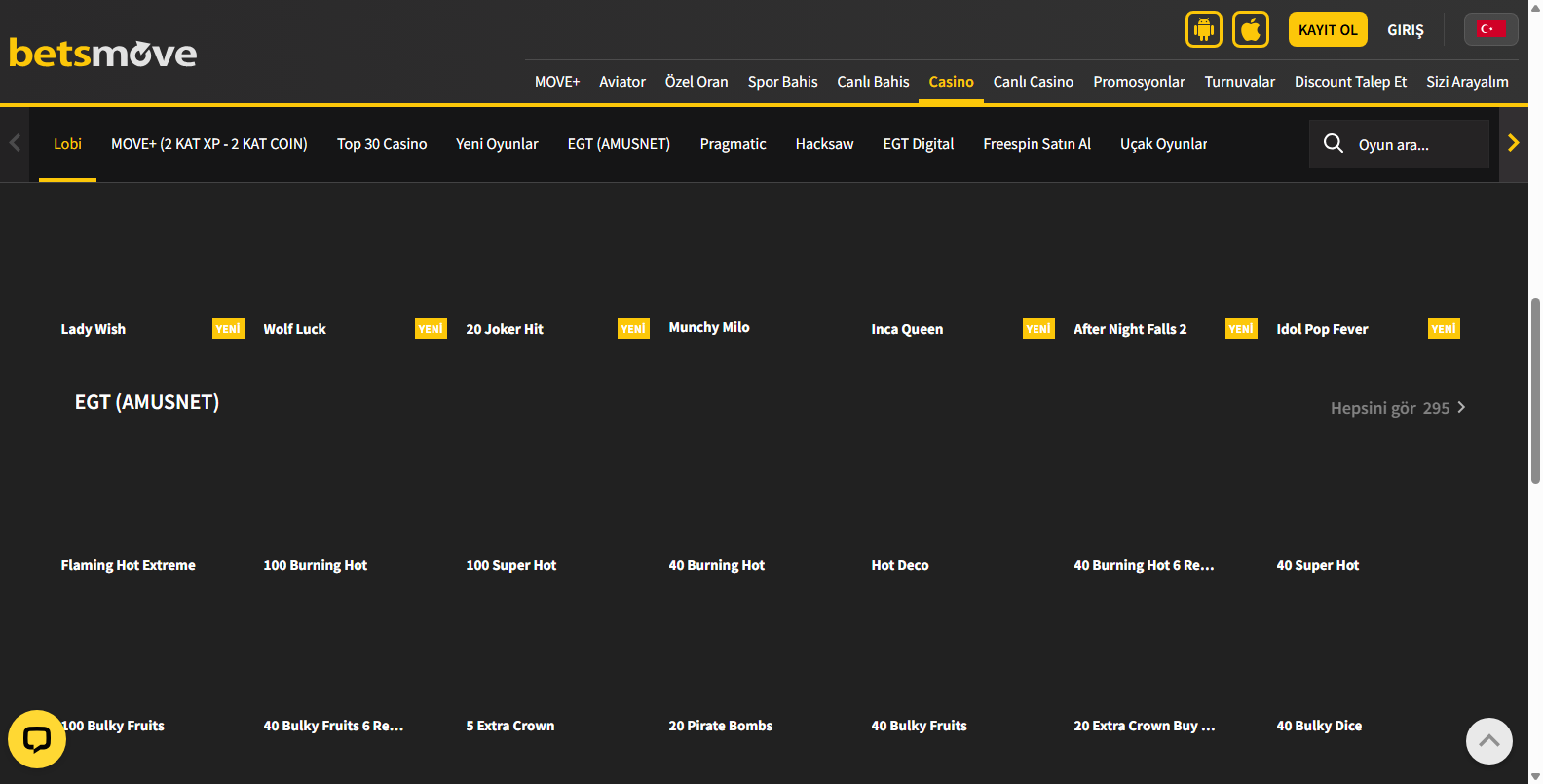Click 20 Joker Hit game title
This screenshot has height=784, width=1543.
[505, 329]
